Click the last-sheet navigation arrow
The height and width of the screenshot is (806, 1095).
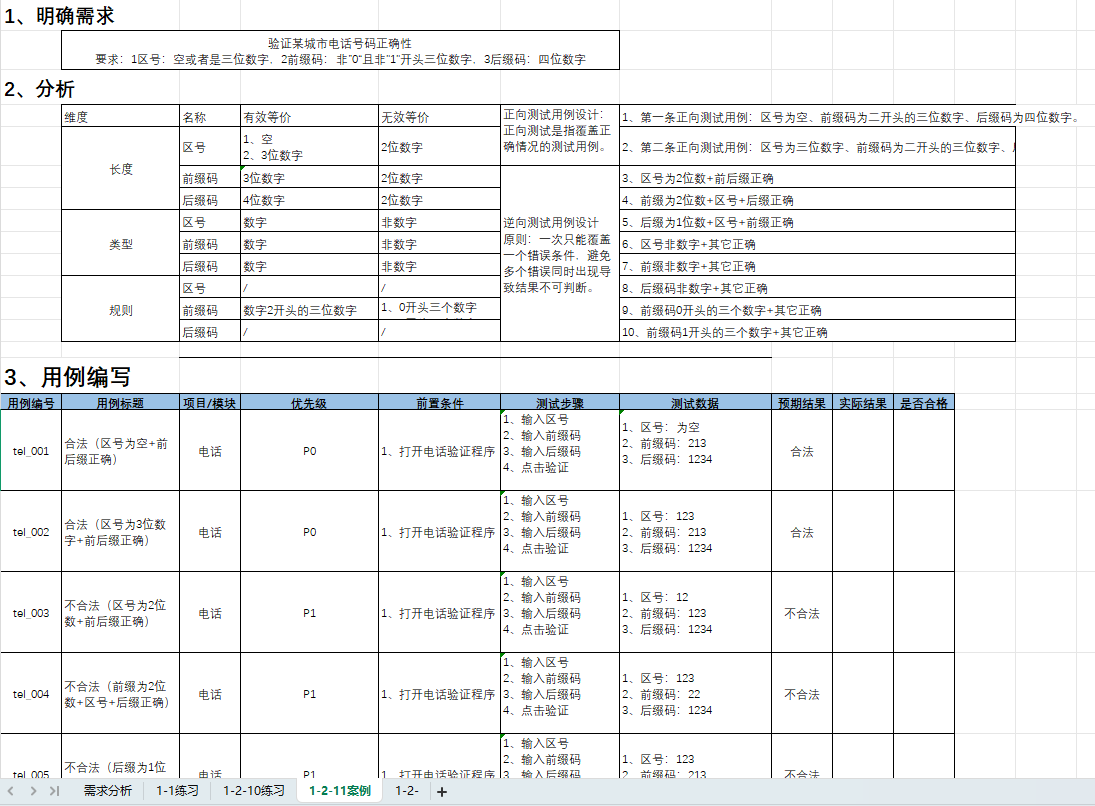52,790
